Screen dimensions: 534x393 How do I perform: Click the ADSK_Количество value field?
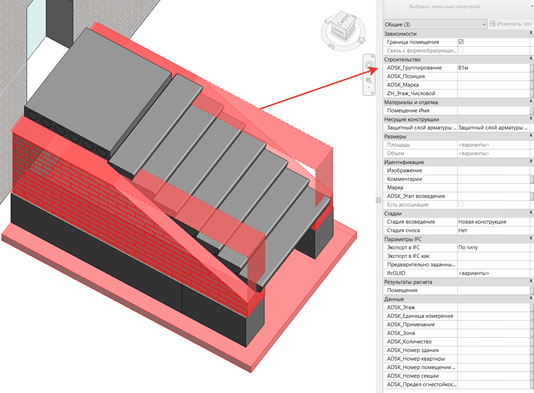[493, 341]
